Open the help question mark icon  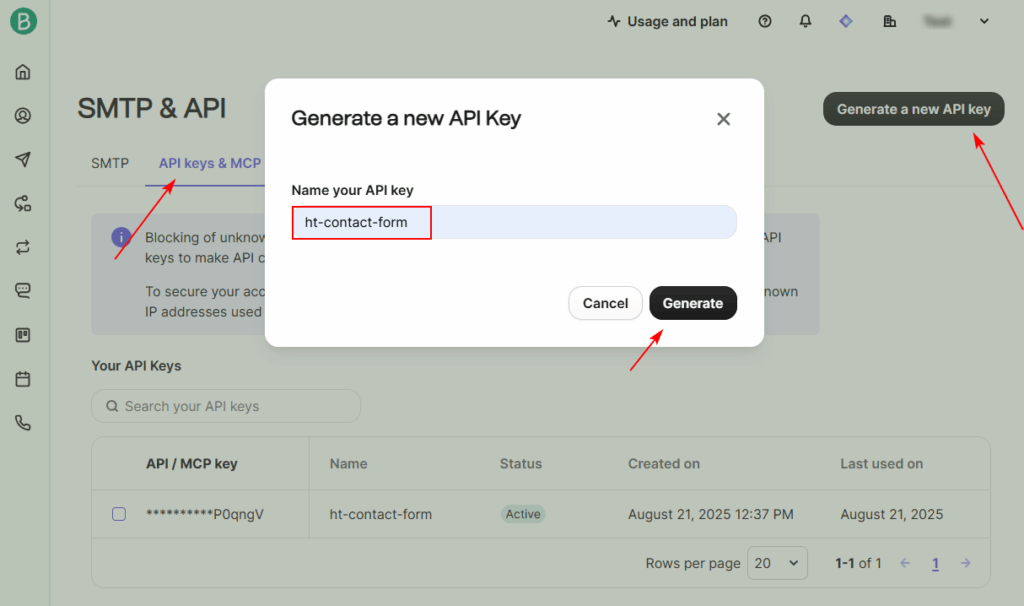(765, 21)
